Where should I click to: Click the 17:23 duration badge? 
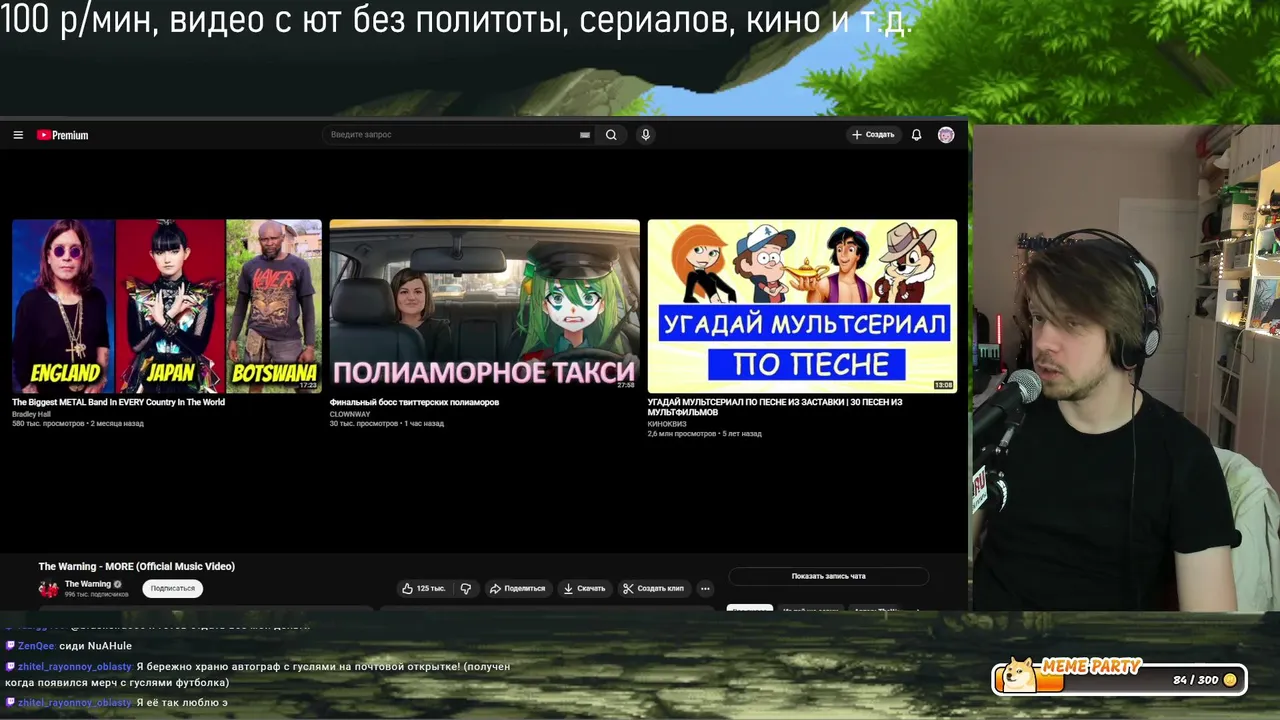308,385
